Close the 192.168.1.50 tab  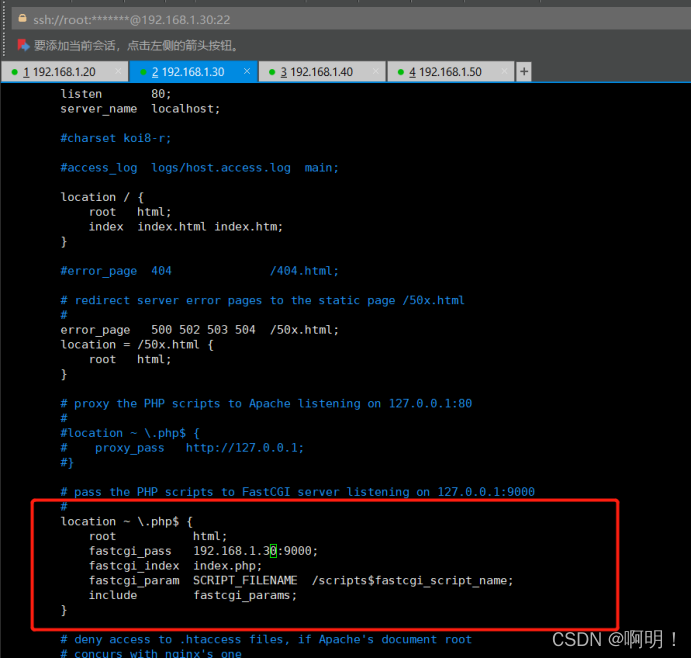[504, 71]
